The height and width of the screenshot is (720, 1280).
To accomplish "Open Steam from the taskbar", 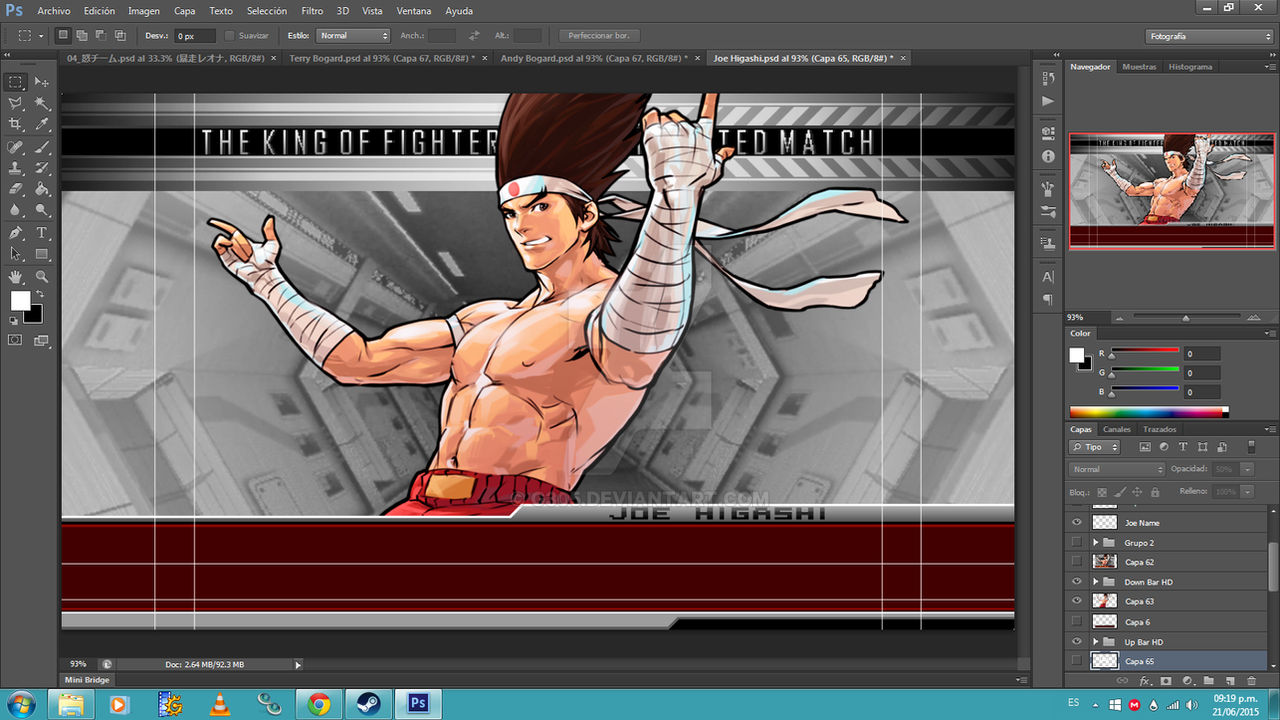I will click(369, 704).
